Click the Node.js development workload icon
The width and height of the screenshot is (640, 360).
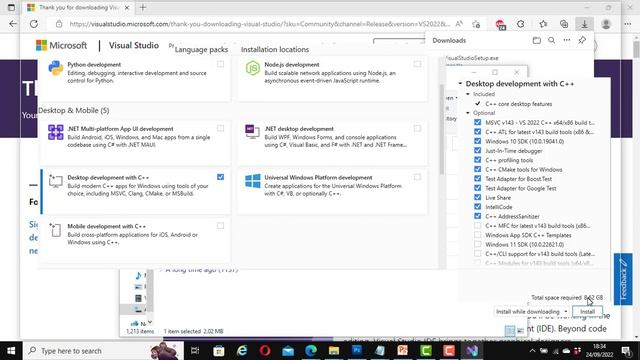click(253, 68)
